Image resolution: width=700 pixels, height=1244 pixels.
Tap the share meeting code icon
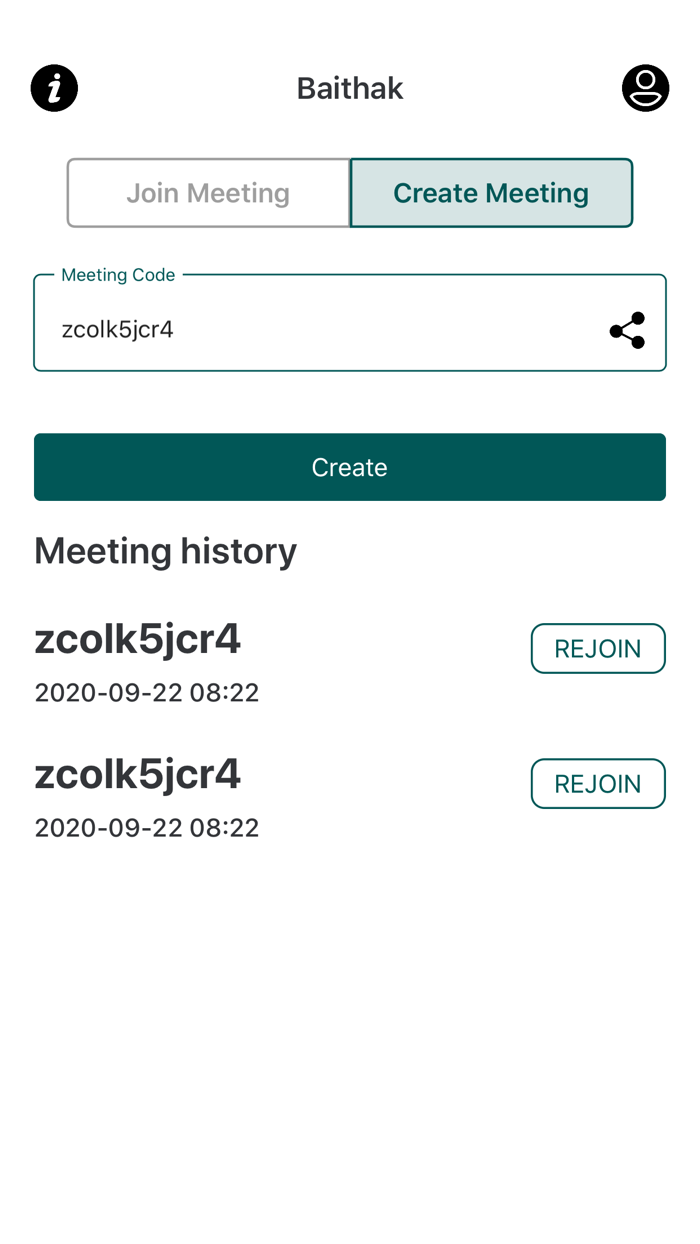627,330
